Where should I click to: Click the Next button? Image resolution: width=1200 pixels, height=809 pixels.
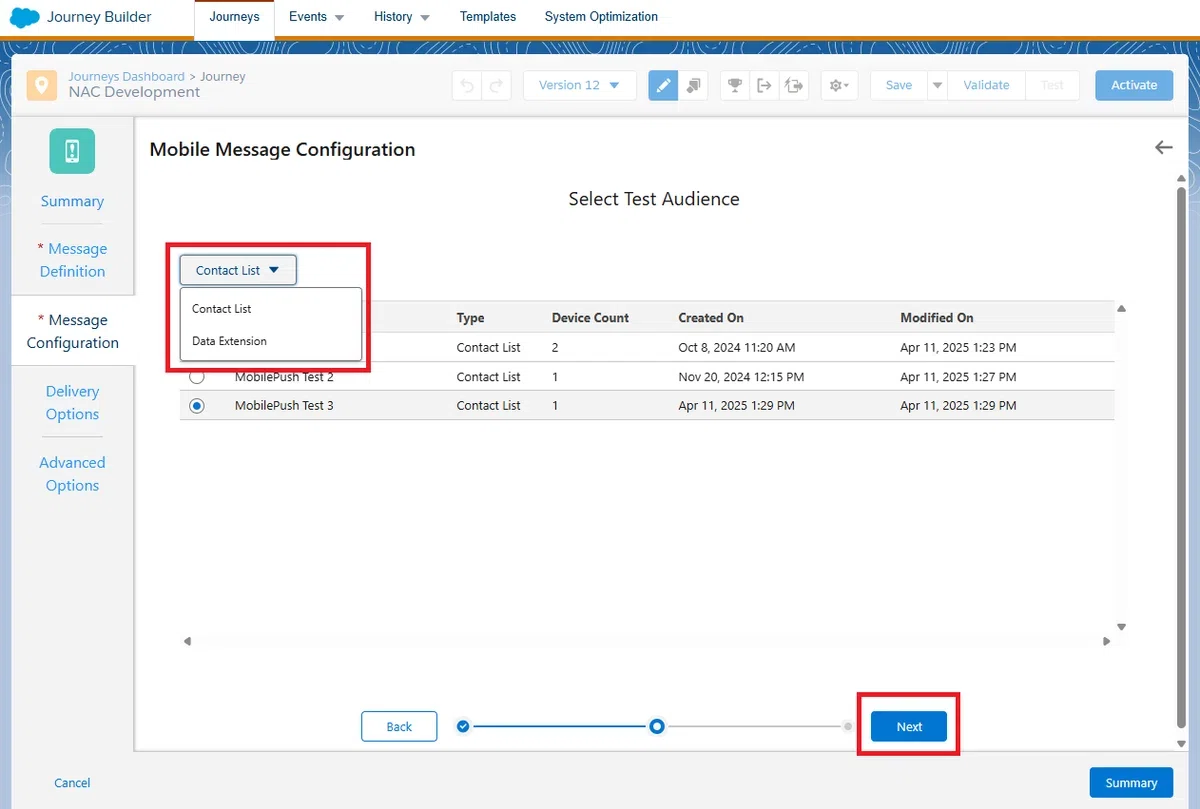(x=909, y=727)
